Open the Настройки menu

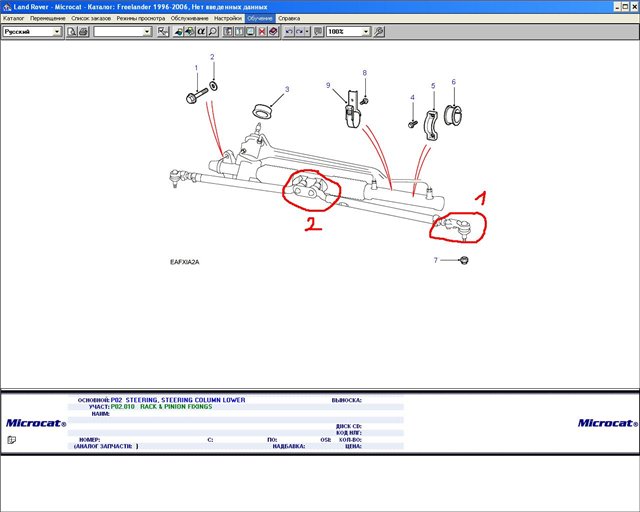tap(228, 18)
